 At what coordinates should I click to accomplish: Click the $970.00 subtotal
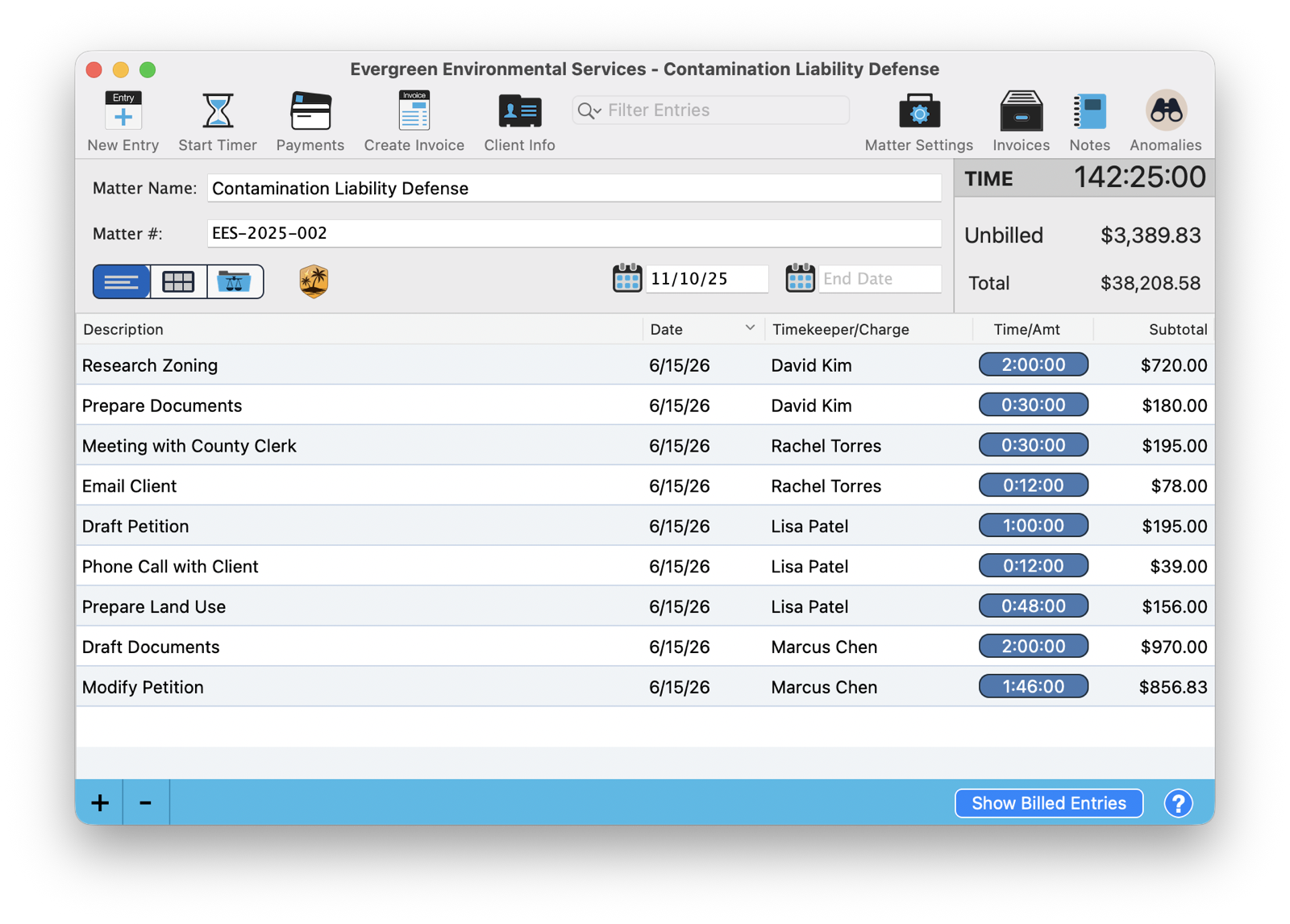[x=1174, y=647]
